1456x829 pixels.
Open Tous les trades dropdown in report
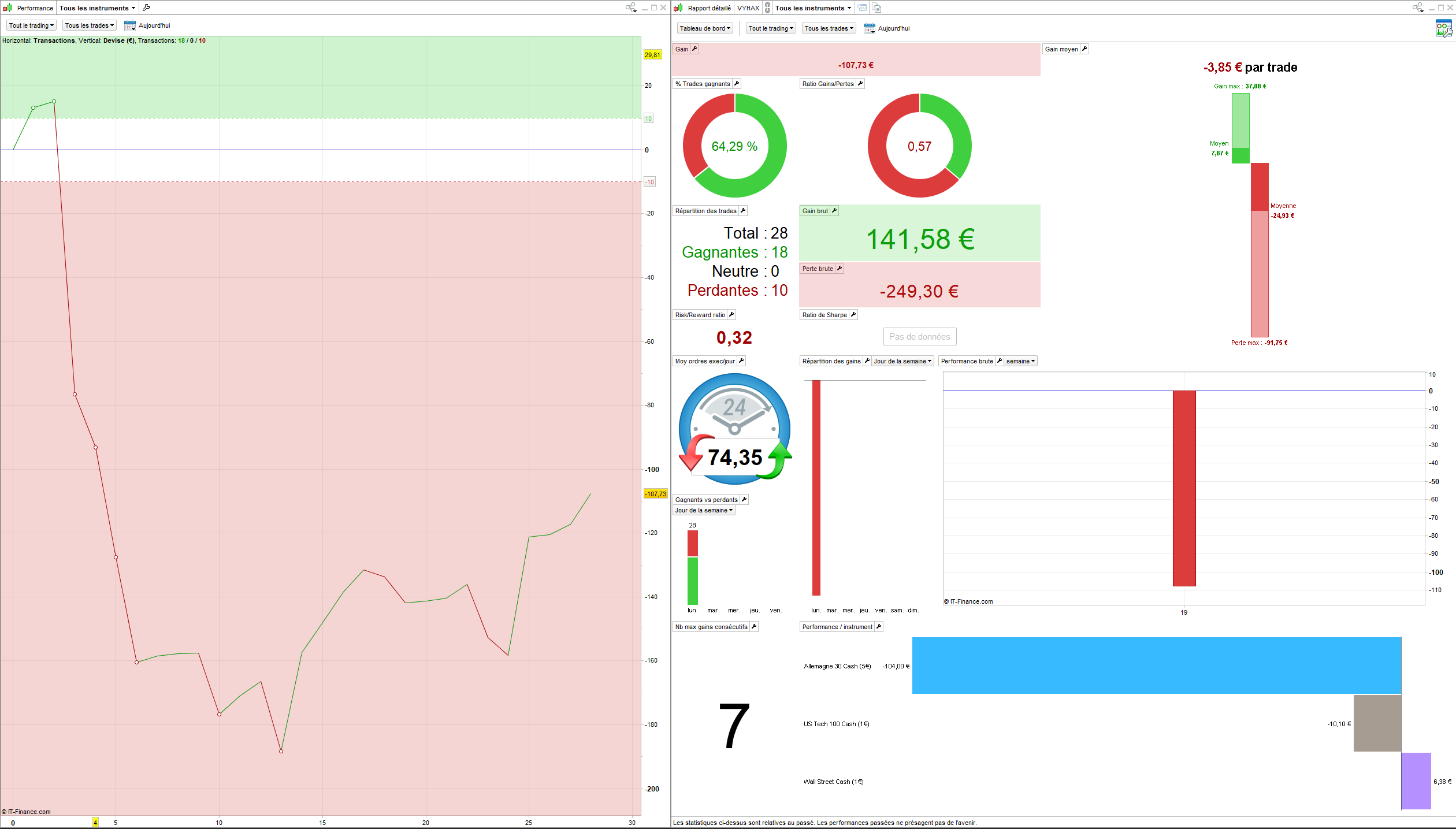coord(829,28)
